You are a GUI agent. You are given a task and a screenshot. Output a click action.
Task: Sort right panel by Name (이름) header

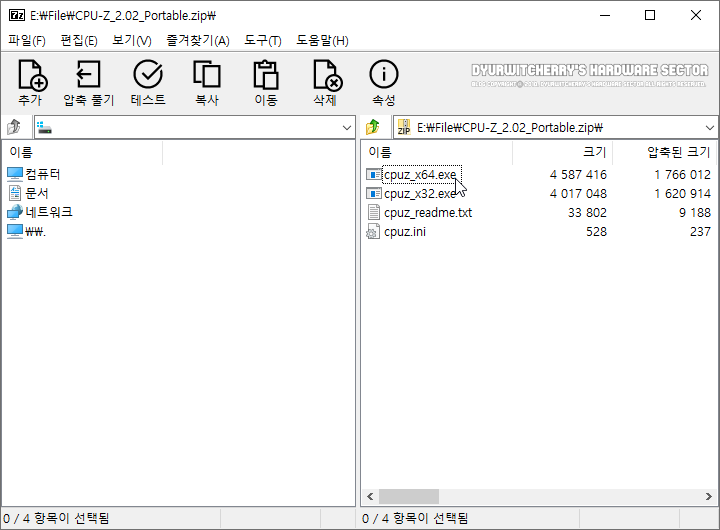(x=437, y=152)
